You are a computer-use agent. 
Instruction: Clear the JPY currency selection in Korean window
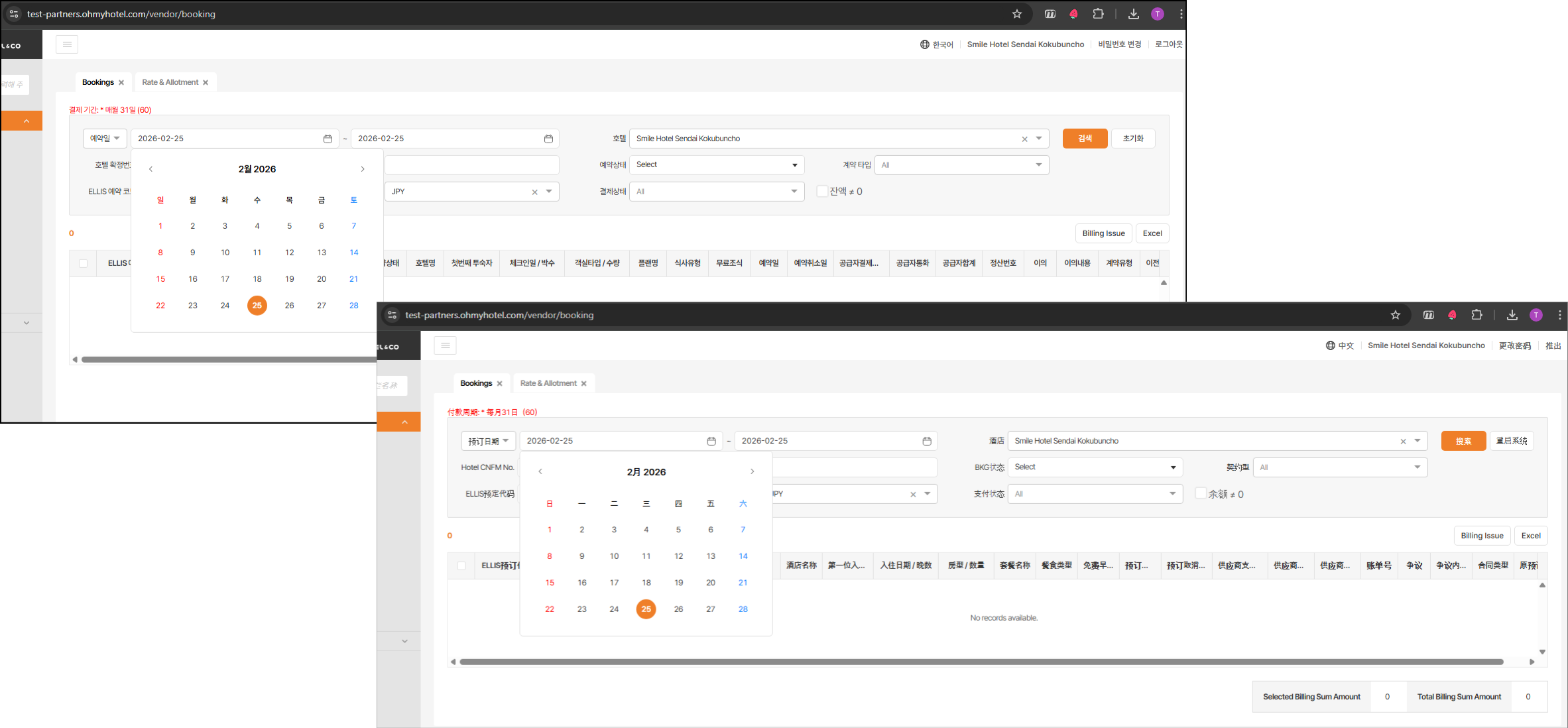click(534, 192)
